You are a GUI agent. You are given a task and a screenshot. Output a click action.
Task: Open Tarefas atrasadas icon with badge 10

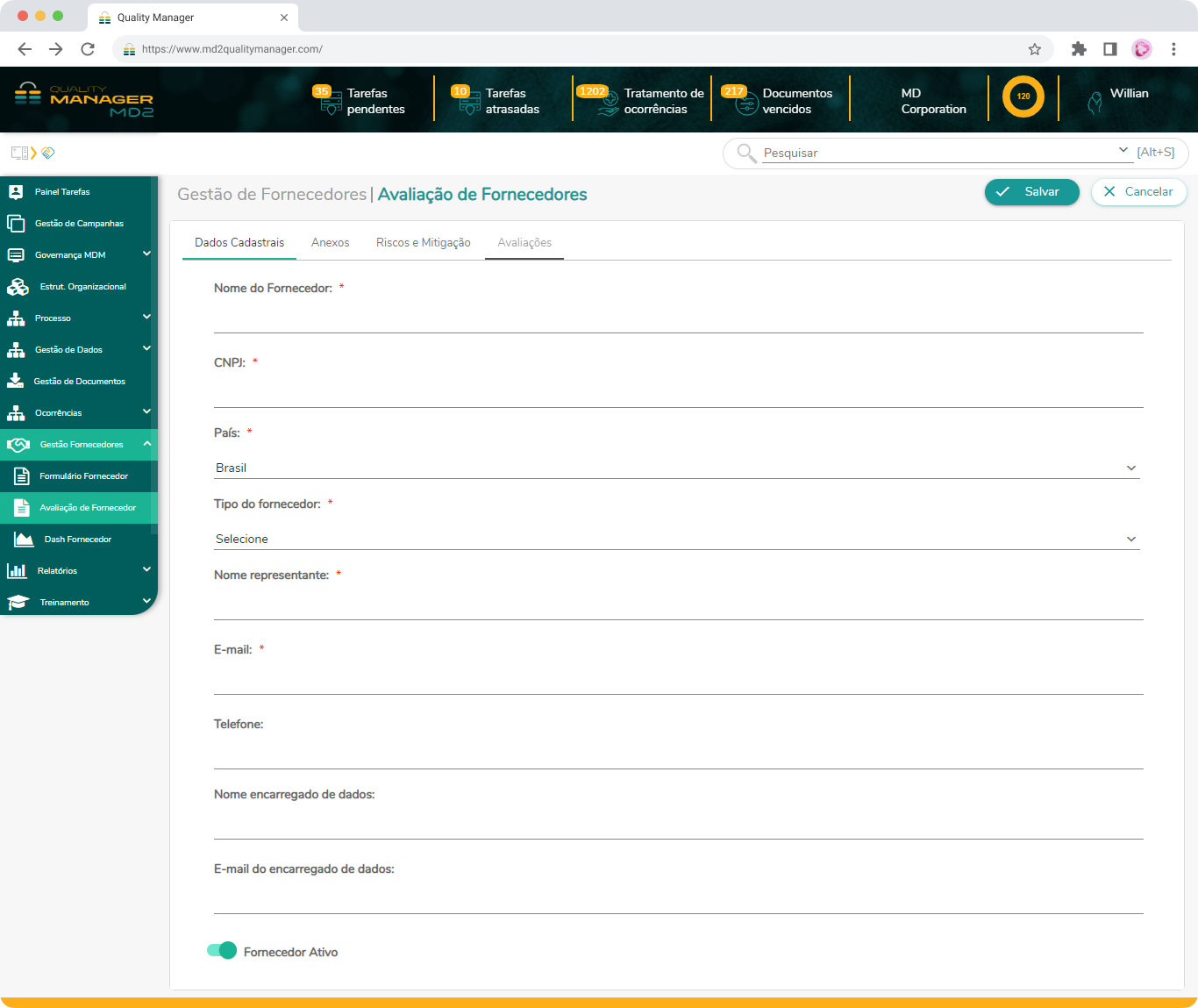469,103
